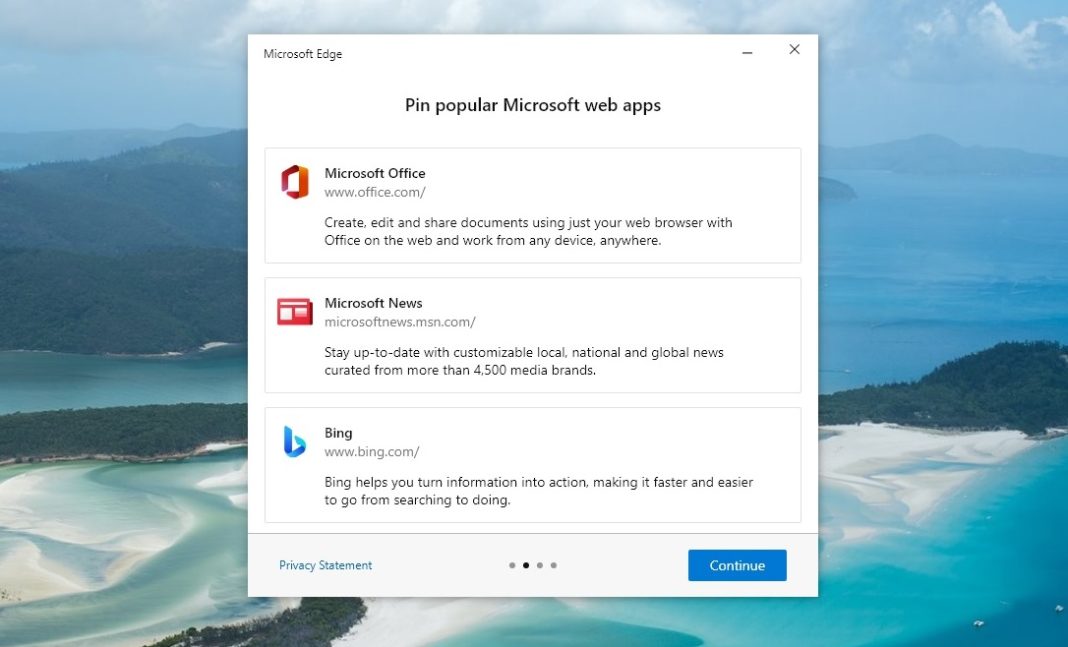Select the Bing card
This screenshot has height=647, width=1068.
point(532,463)
